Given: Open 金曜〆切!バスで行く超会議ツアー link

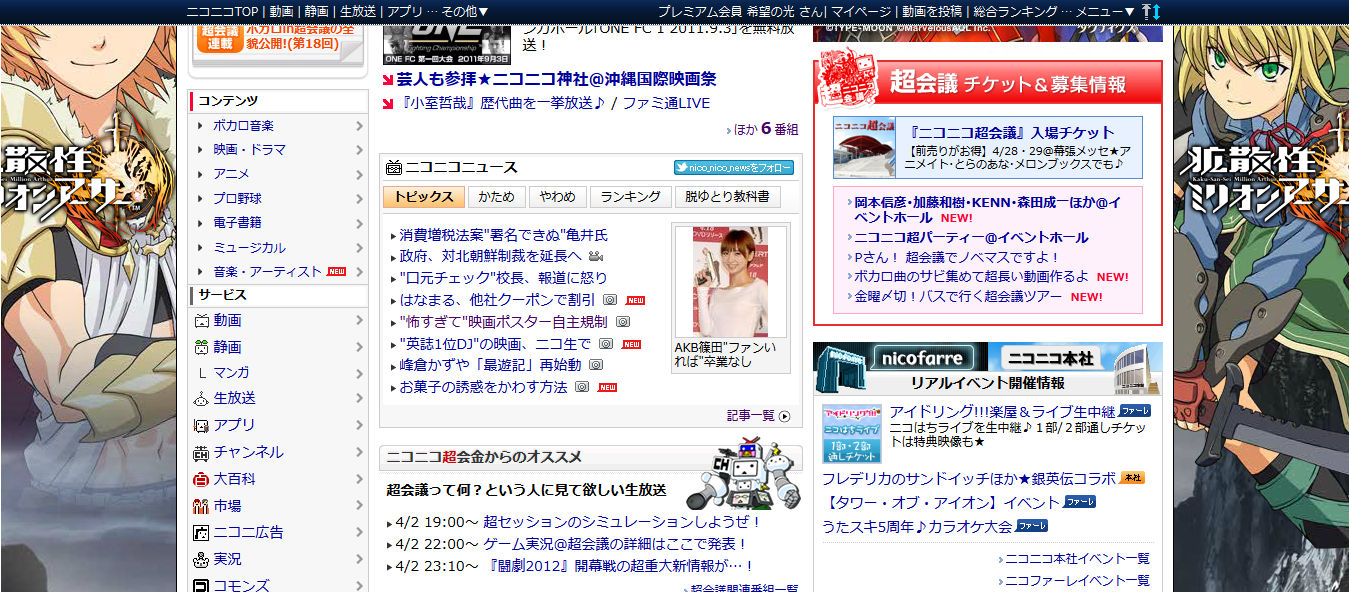Looking at the screenshot, I should pos(958,297).
